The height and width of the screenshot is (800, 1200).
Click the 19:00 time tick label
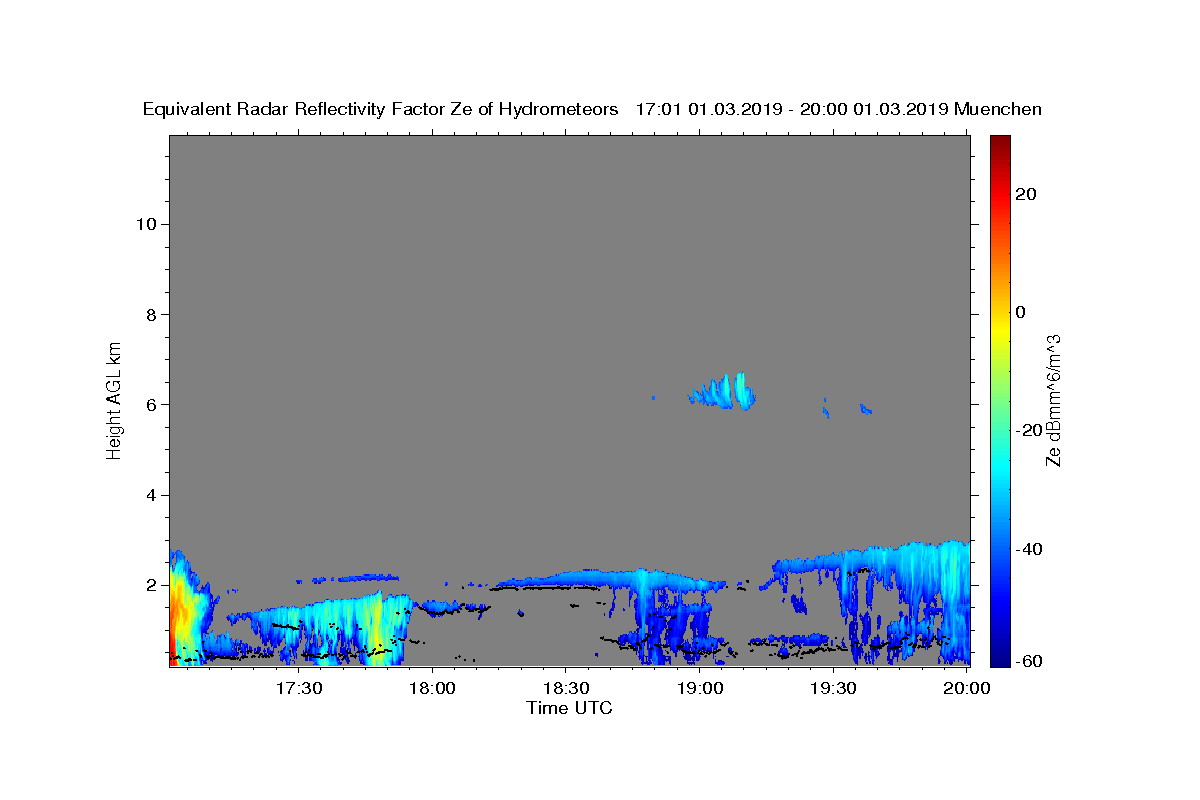[x=699, y=688]
